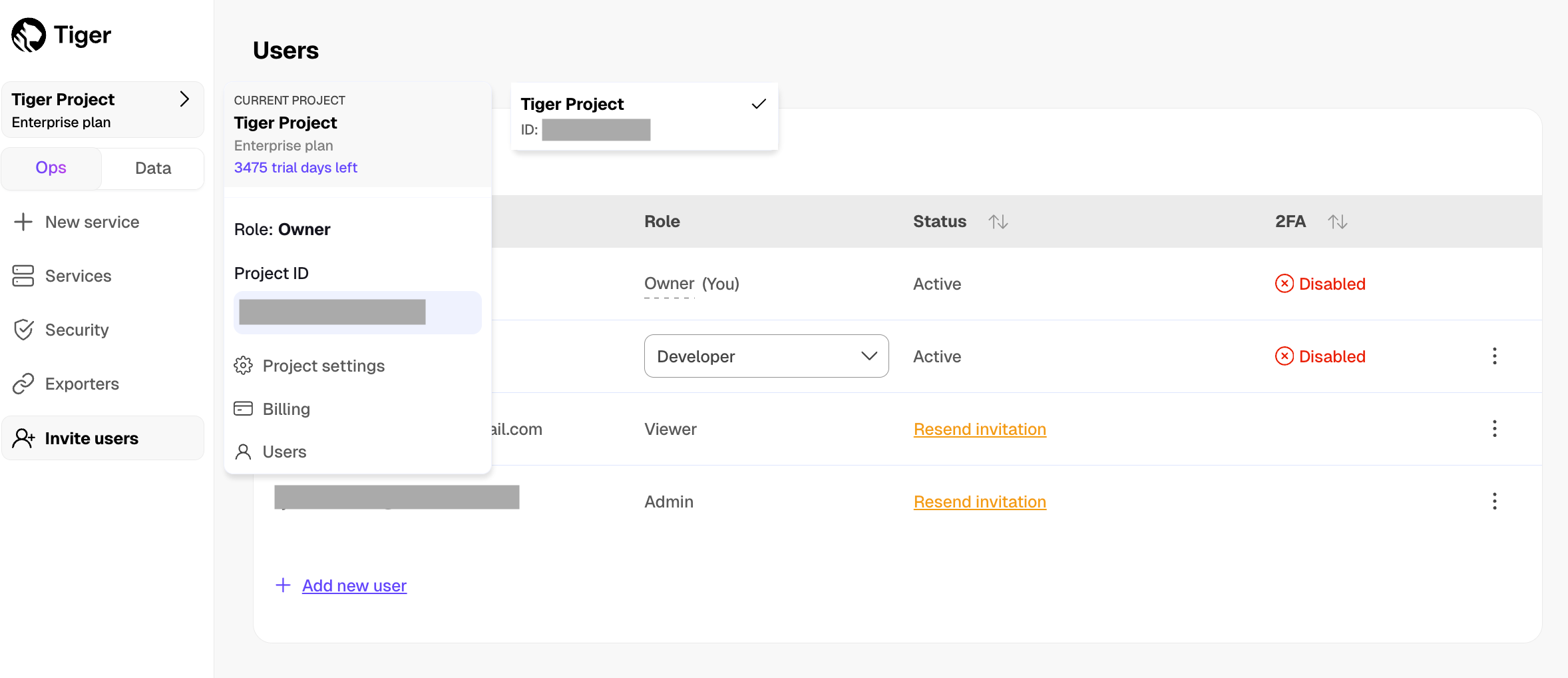Click the Security shield icon

click(23, 330)
